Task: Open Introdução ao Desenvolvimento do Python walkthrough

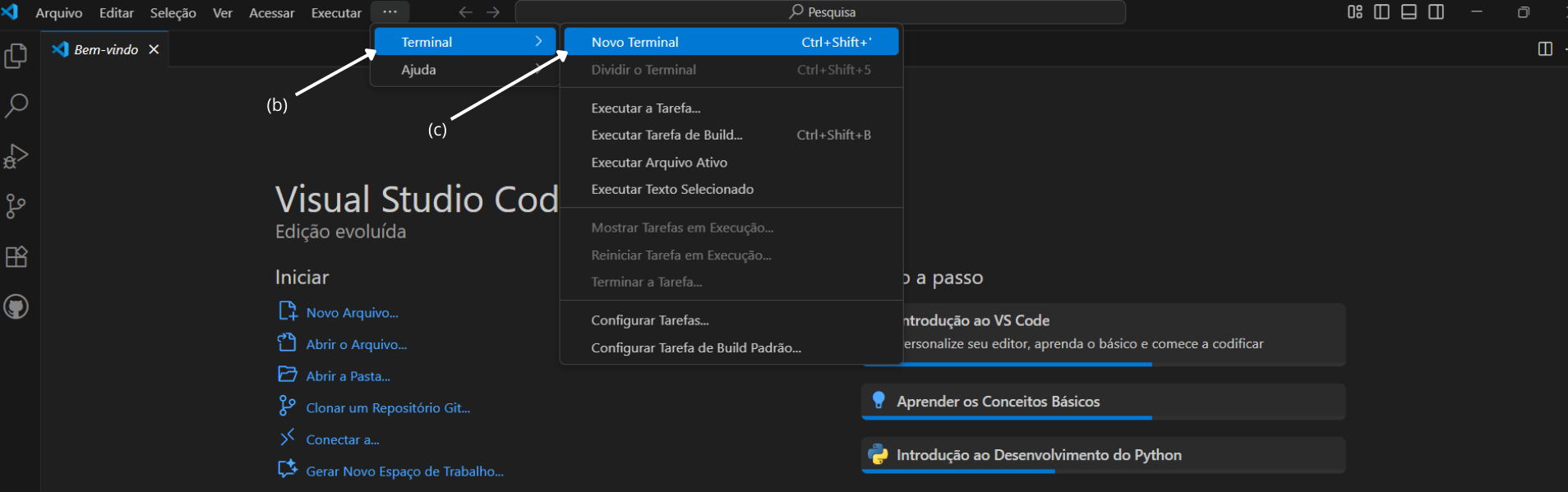Action: 1104,455
